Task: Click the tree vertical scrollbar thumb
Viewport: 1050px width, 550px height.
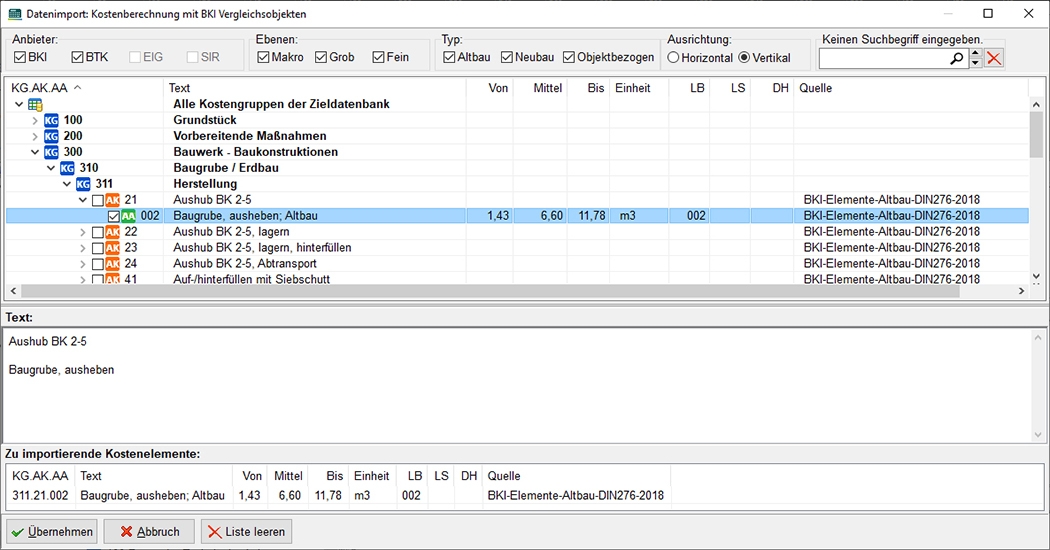Action: pyautogui.click(x=1037, y=135)
